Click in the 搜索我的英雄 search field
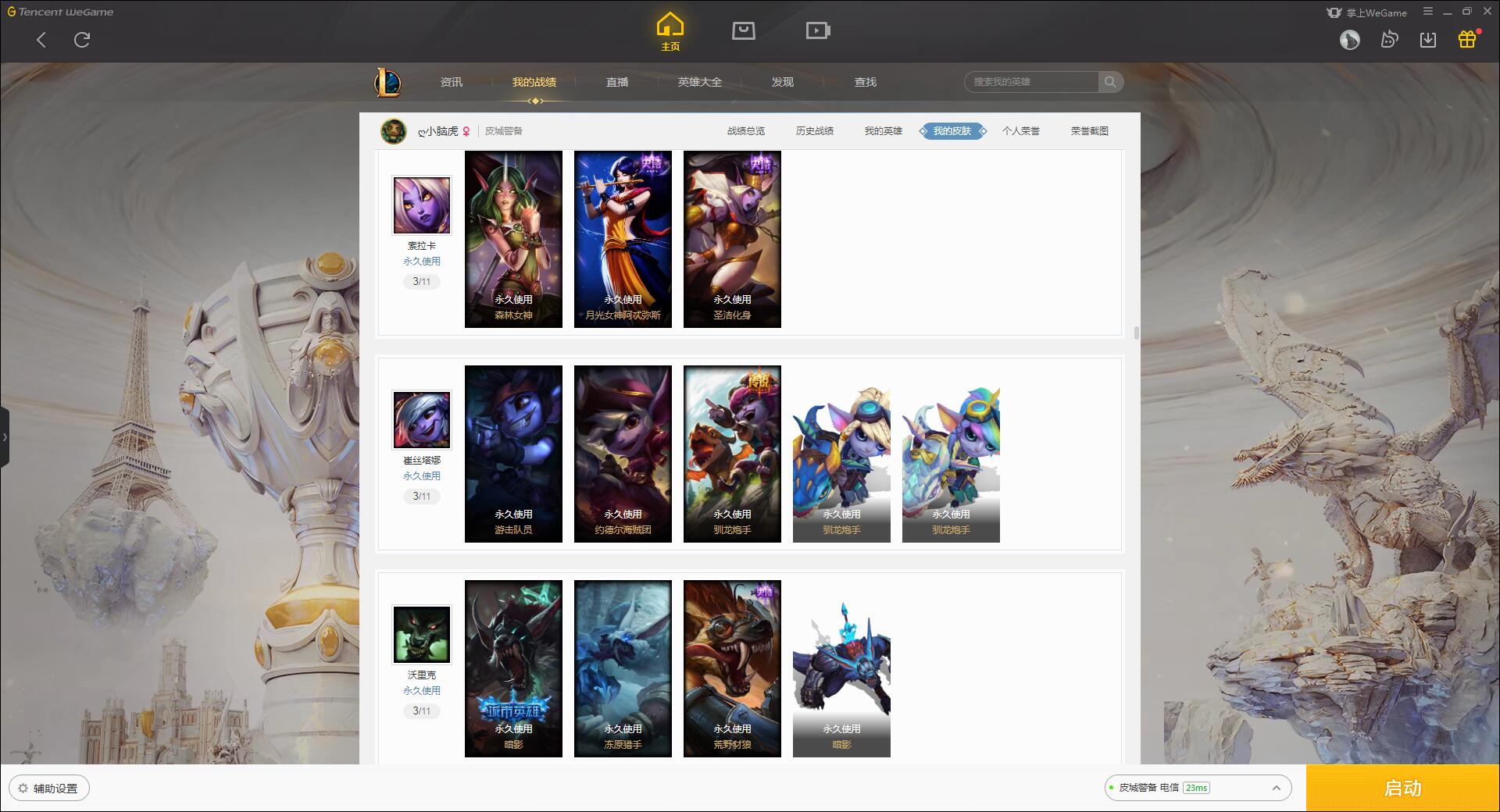This screenshot has width=1500, height=812. [1031, 82]
